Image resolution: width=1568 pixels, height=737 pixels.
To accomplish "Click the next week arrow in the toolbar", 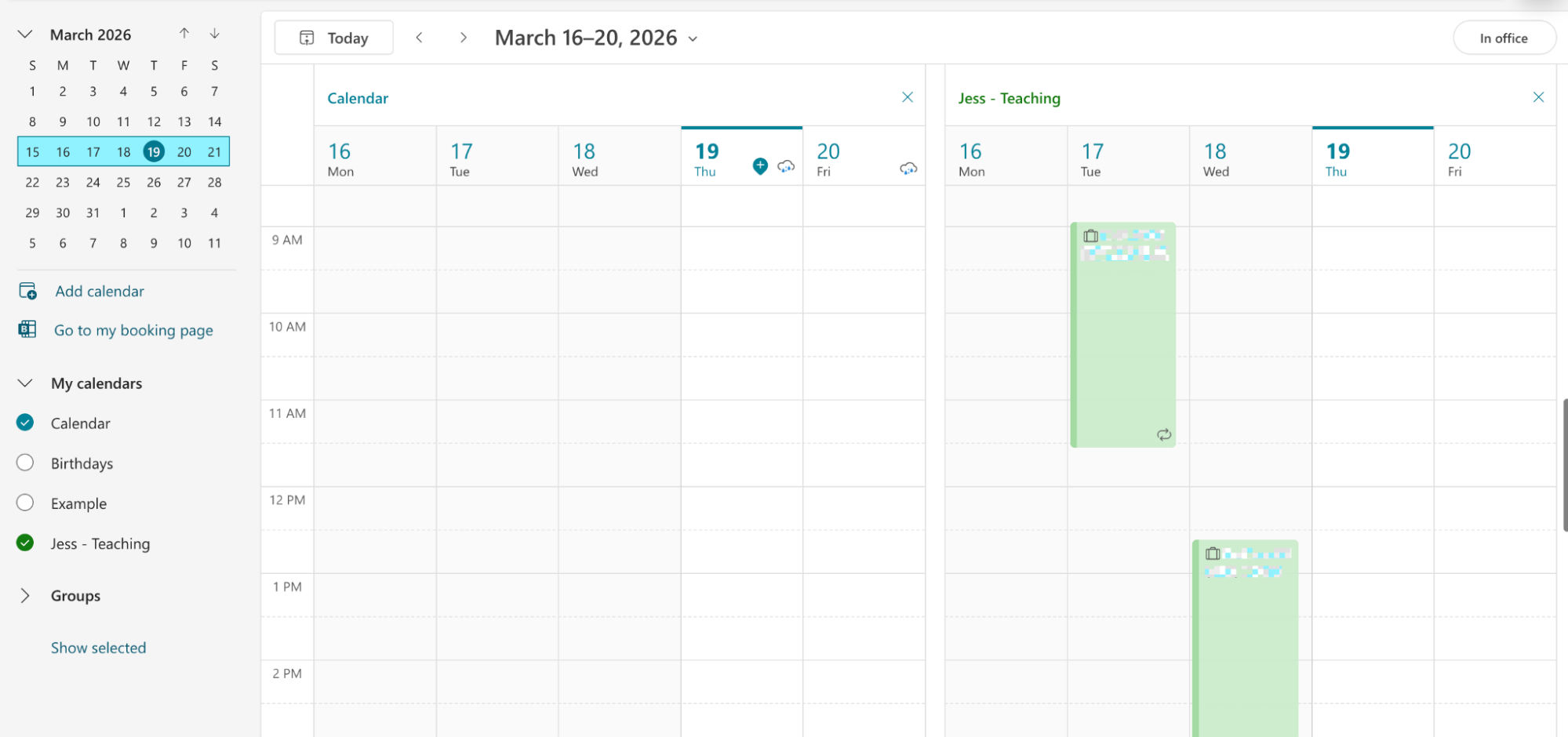I will click(x=464, y=37).
